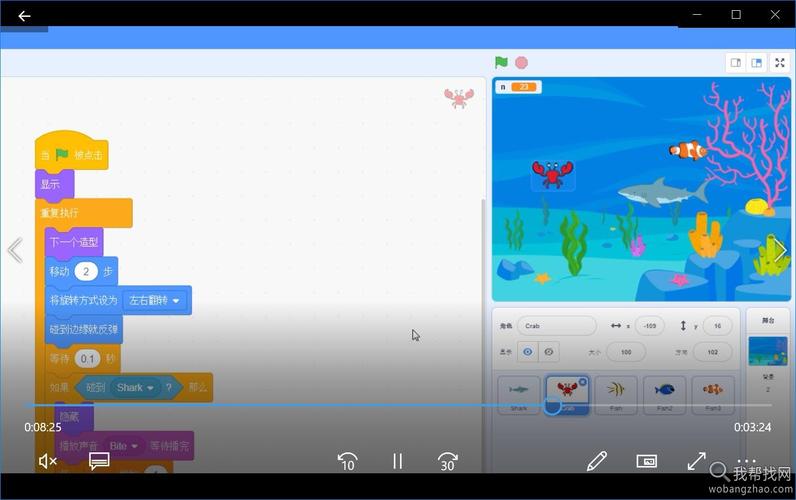The image size is (796, 500).
Task: Pause the video playback
Action: point(397,461)
